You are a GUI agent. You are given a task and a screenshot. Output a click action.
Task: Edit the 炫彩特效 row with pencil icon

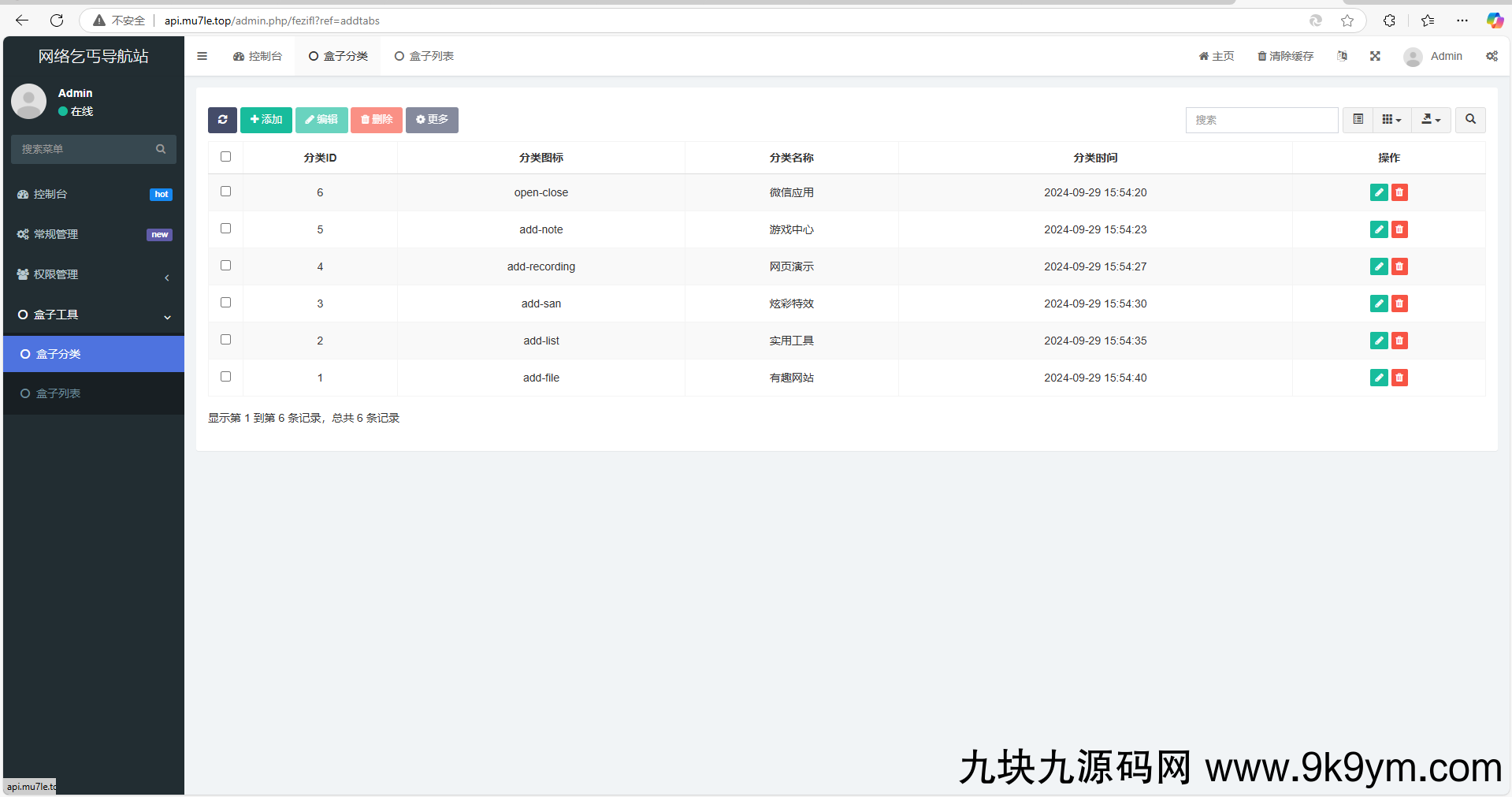tap(1379, 304)
